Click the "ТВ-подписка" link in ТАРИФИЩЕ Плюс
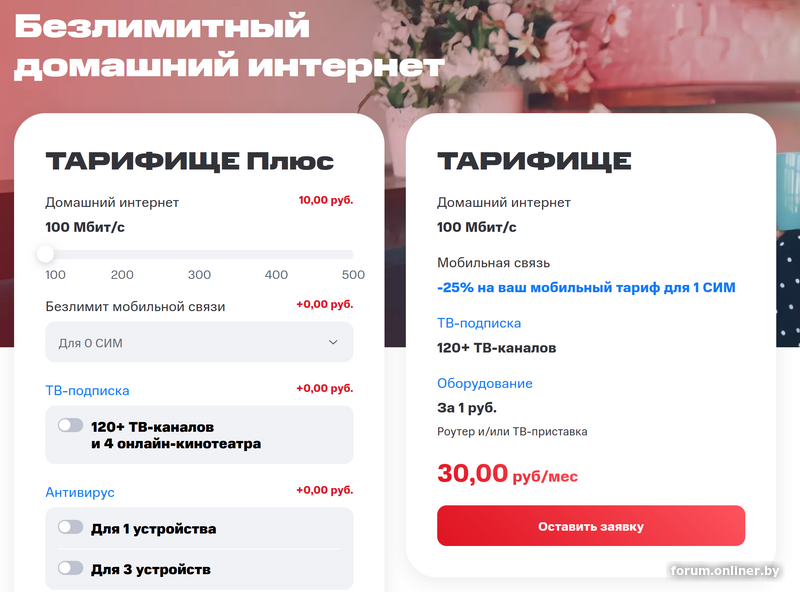The image size is (800, 592). coord(87,390)
